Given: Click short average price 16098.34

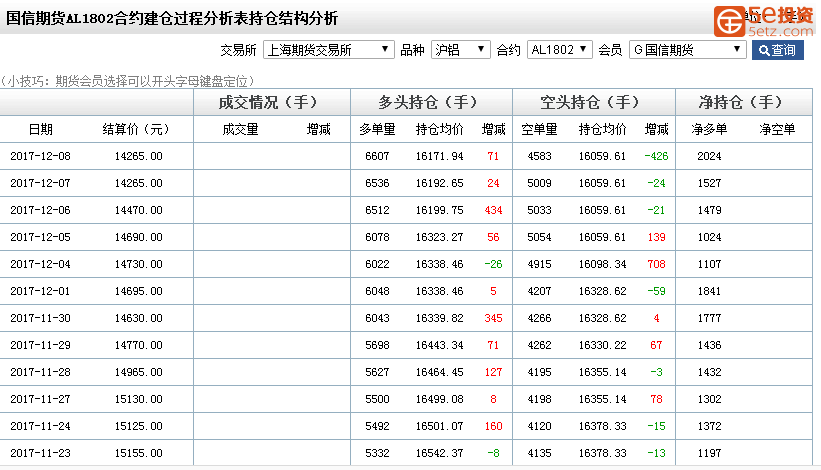Looking at the screenshot, I should (602, 264).
